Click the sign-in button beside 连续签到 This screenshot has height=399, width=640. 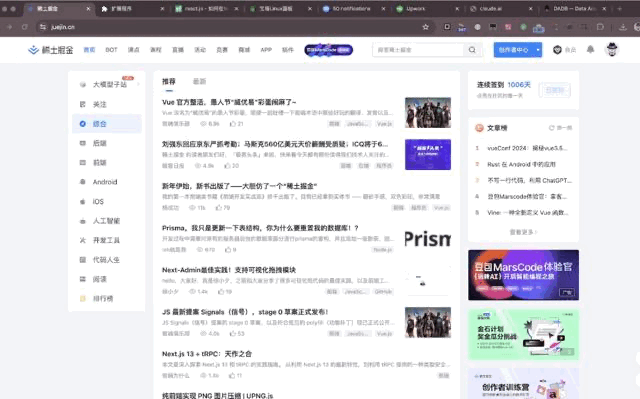pyautogui.click(x=554, y=90)
